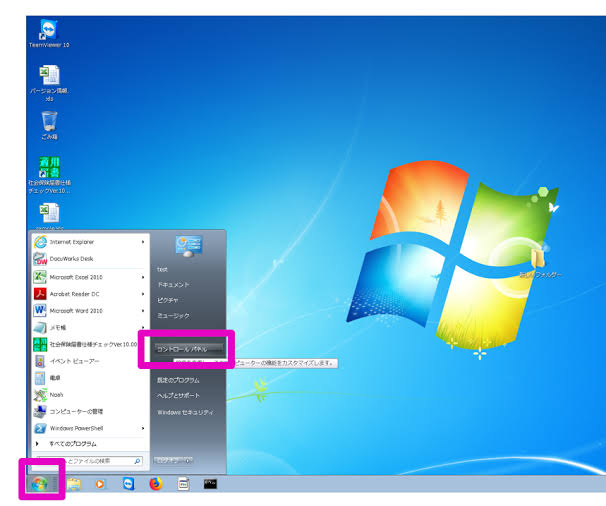Open 既定のプログラム from Start menu

click(x=178, y=380)
